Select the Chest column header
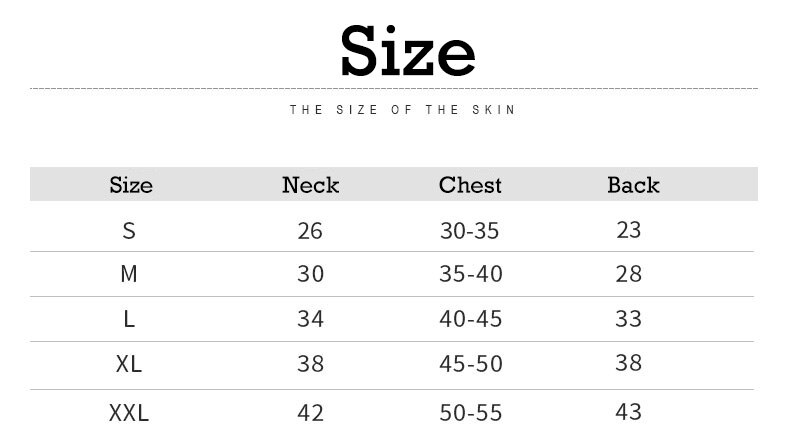The image size is (790, 439). (x=470, y=185)
